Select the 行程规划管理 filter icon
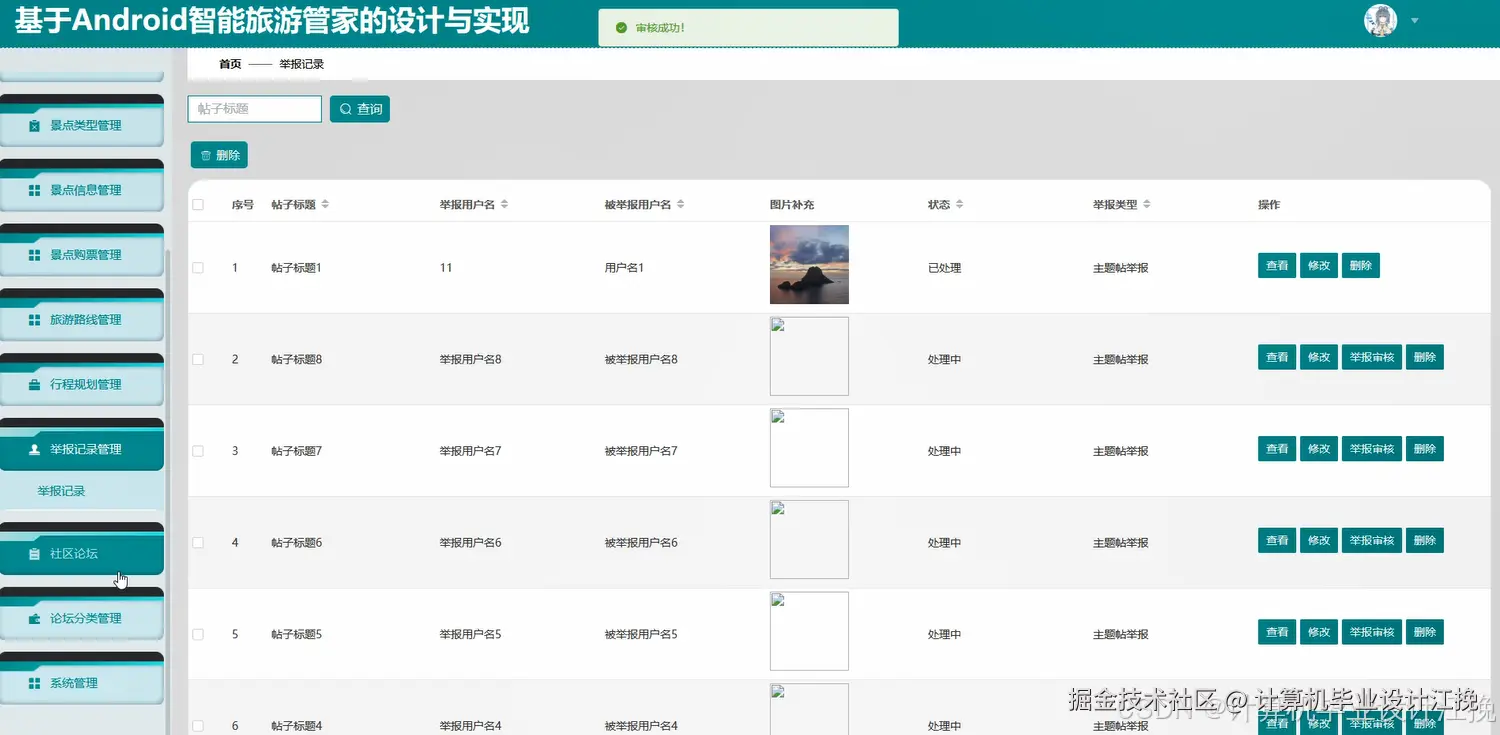The width and height of the screenshot is (1500, 735). 36,384
